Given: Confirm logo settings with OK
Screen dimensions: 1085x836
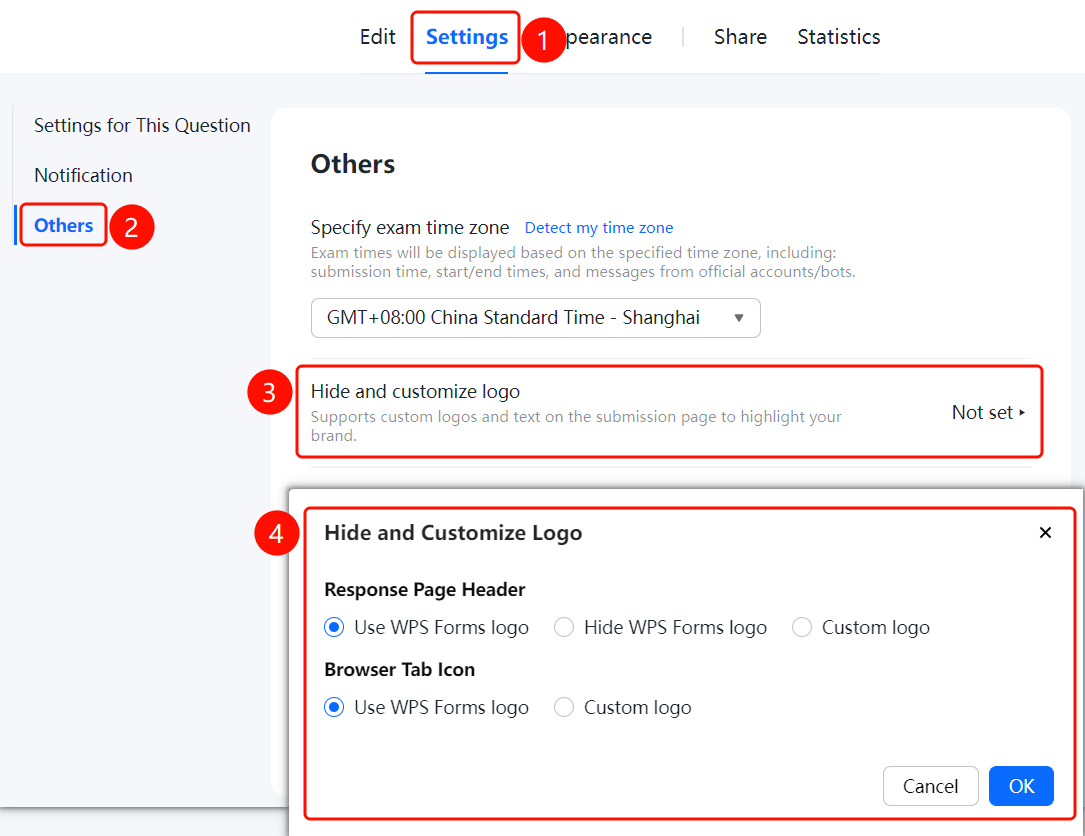Looking at the screenshot, I should point(1021,786).
